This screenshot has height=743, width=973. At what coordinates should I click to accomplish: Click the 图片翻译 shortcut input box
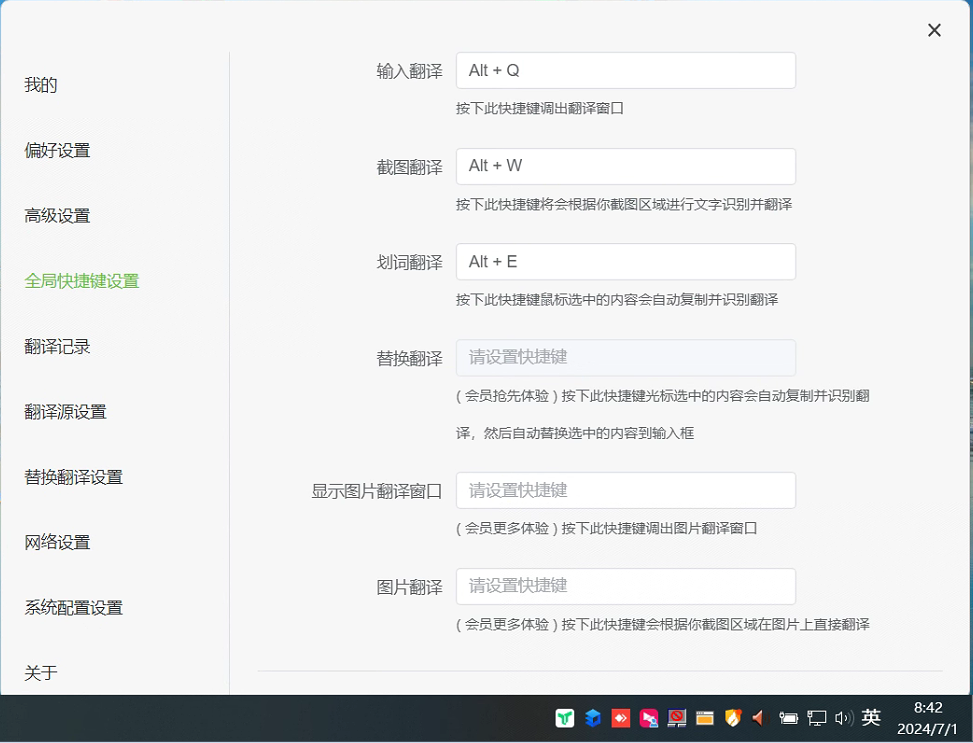[x=625, y=586]
